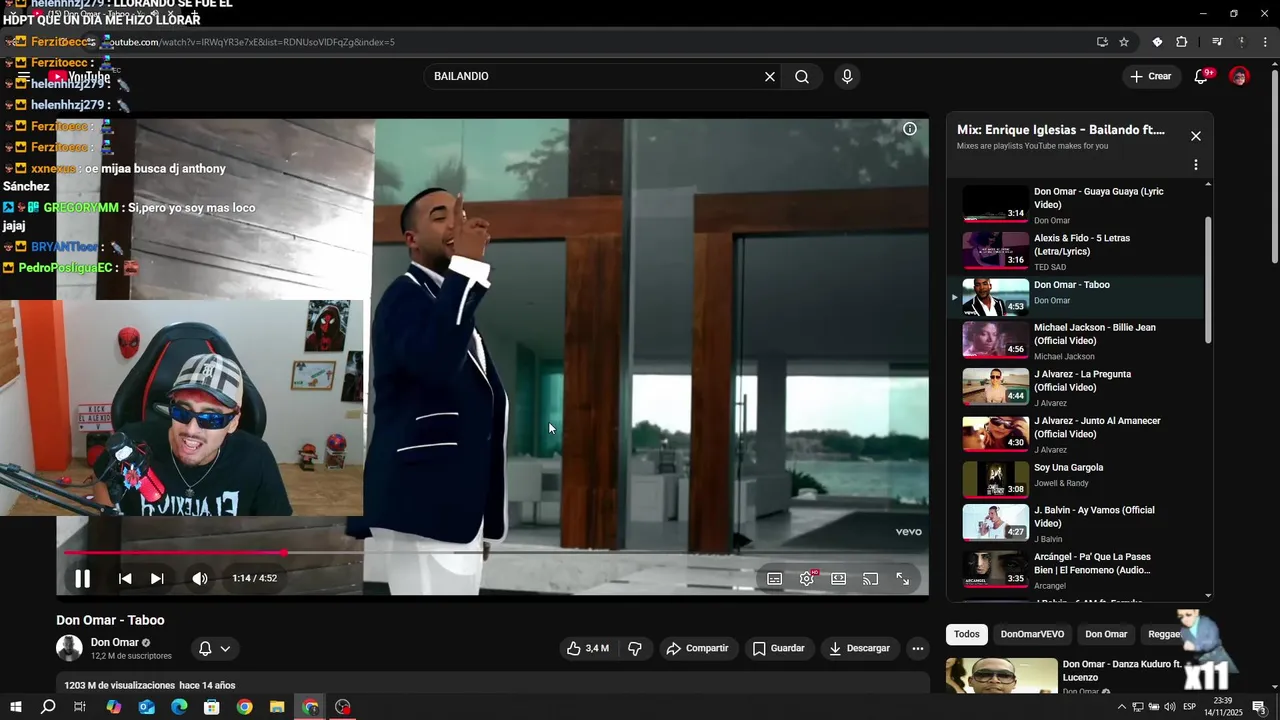Open Danza Kuduro ft. Lucenzo suggested video
Screen dimensions: 1280x720
[x=1122, y=670]
